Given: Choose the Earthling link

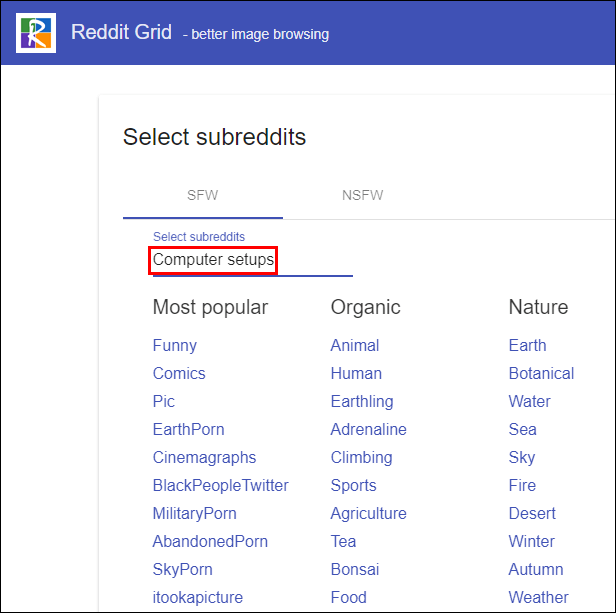Looking at the screenshot, I should click(362, 402).
